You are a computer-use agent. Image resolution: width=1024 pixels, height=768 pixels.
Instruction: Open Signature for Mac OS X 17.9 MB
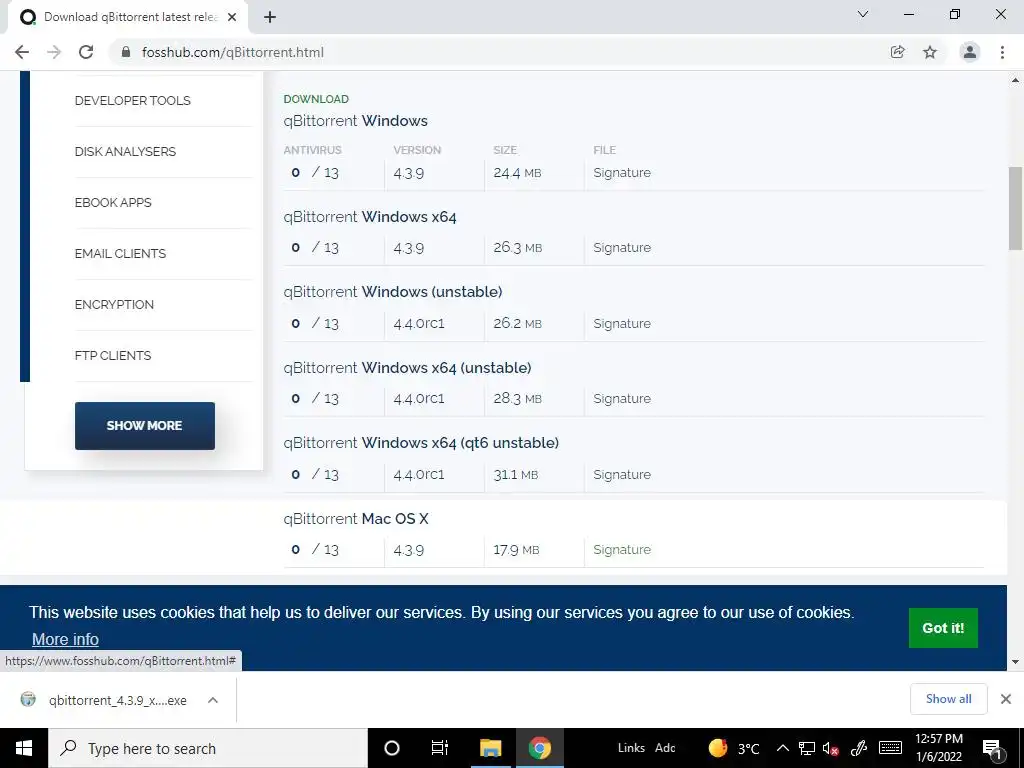[622, 550]
